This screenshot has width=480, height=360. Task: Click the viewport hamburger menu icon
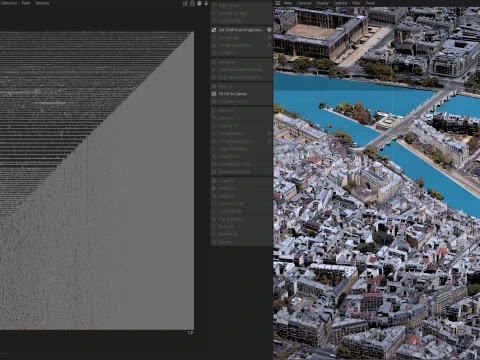click(278, 3)
